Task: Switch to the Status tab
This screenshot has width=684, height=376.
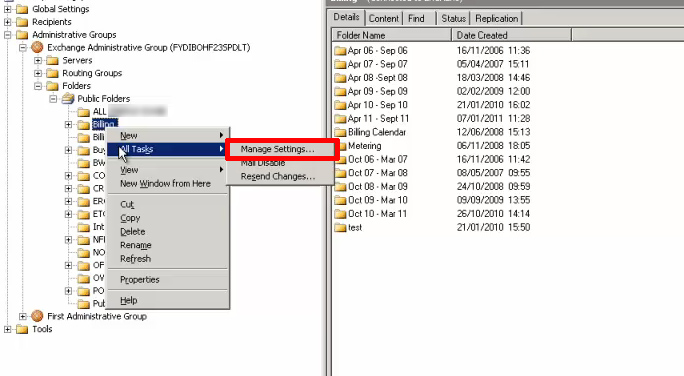Action: (x=453, y=18)
